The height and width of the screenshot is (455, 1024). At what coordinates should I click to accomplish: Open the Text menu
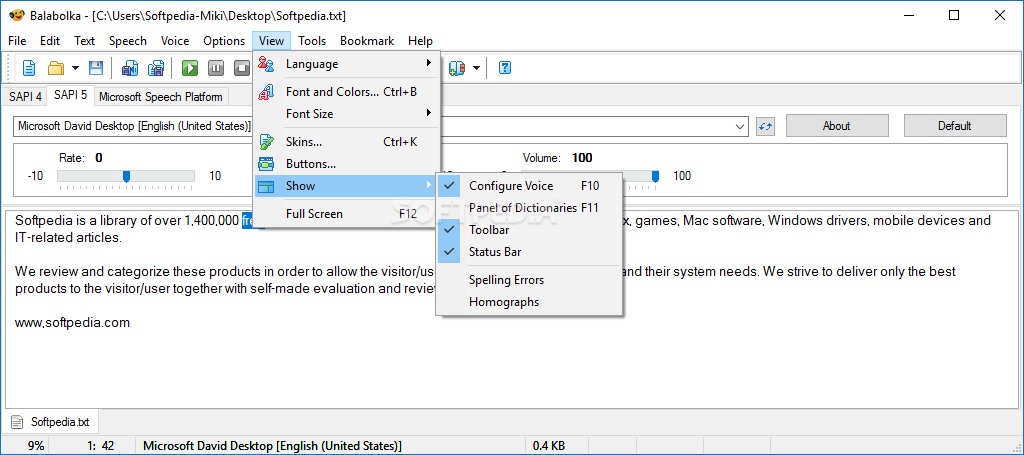(84, 40)
